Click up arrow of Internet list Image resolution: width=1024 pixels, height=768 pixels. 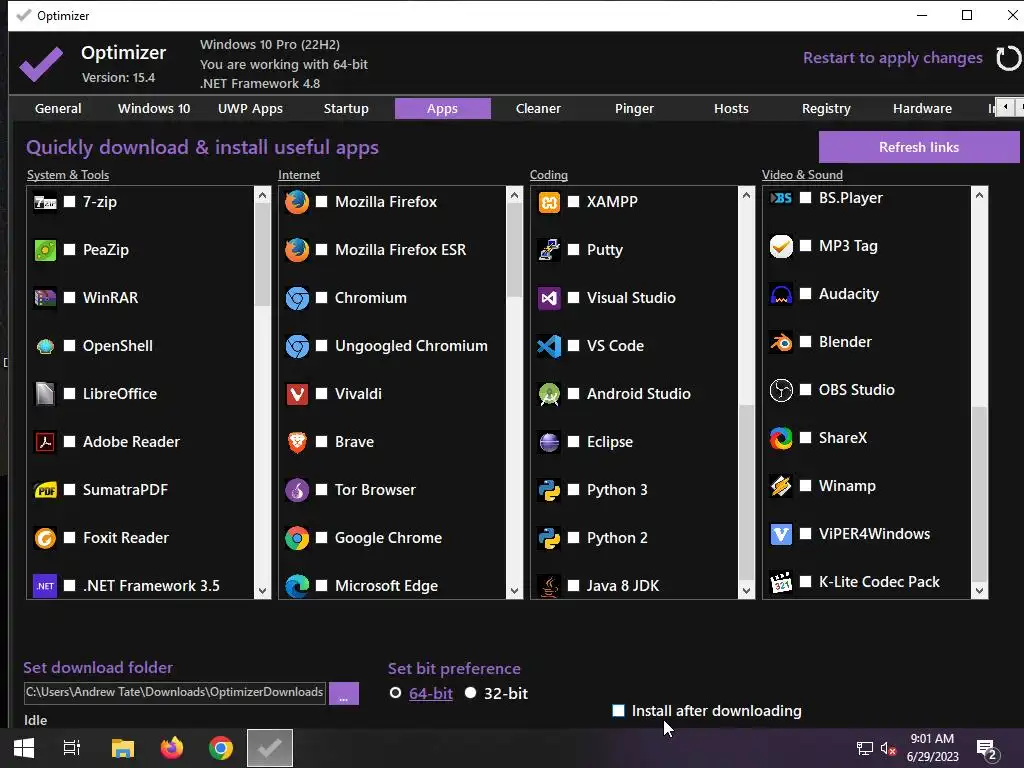(x=515, y=195)
